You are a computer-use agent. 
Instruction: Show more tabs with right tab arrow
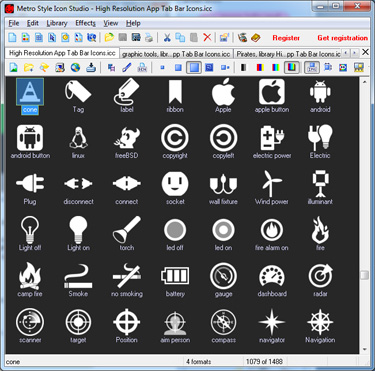(355, 53)
